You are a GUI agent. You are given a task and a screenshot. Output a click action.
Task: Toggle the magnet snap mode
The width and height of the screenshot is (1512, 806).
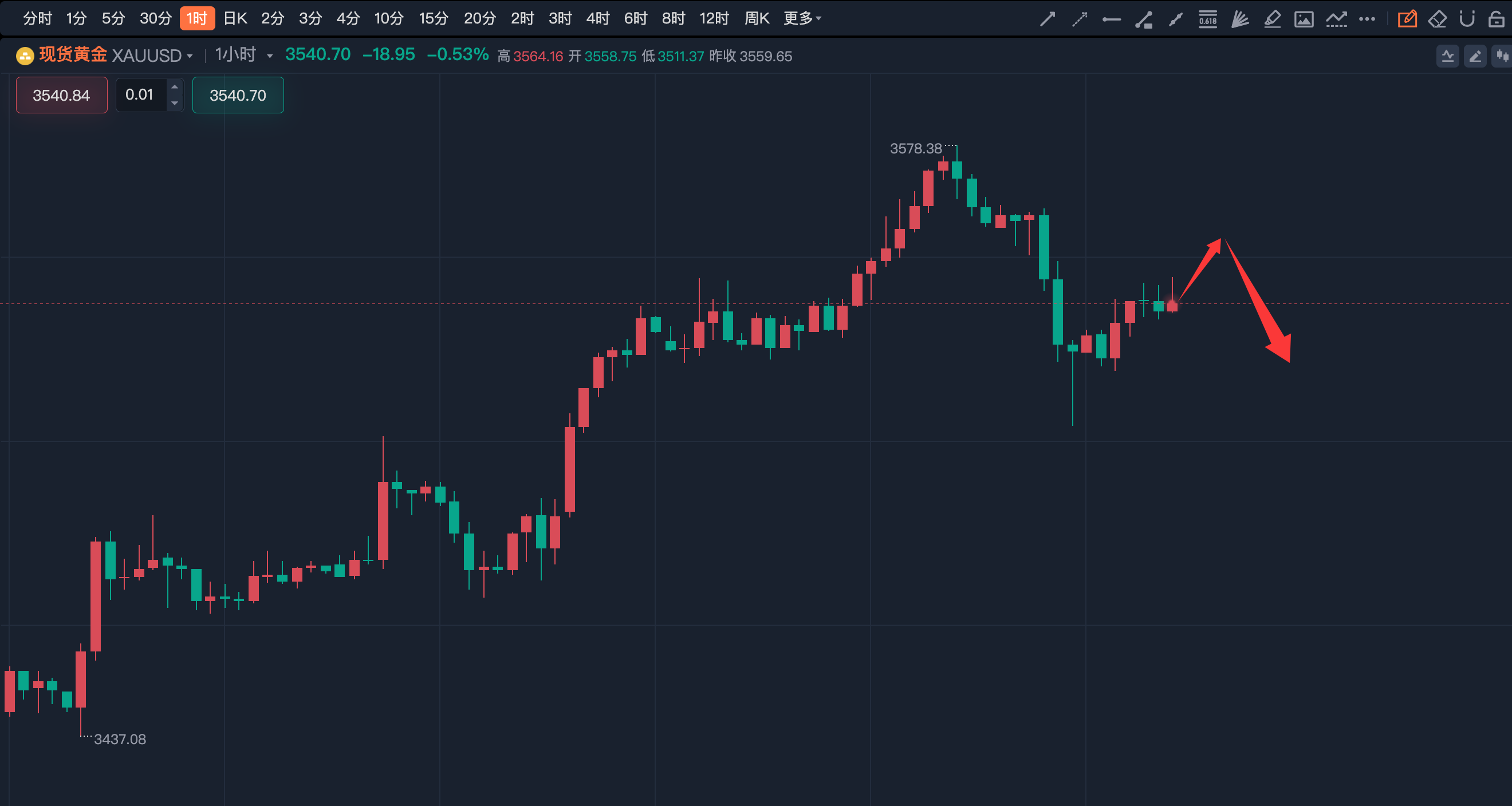pos(1467,19)
